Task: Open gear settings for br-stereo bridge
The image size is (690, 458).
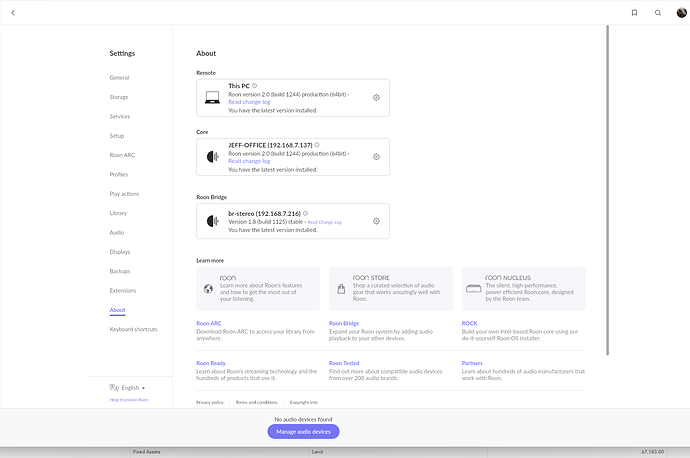Action: click(x=376, y=221)
